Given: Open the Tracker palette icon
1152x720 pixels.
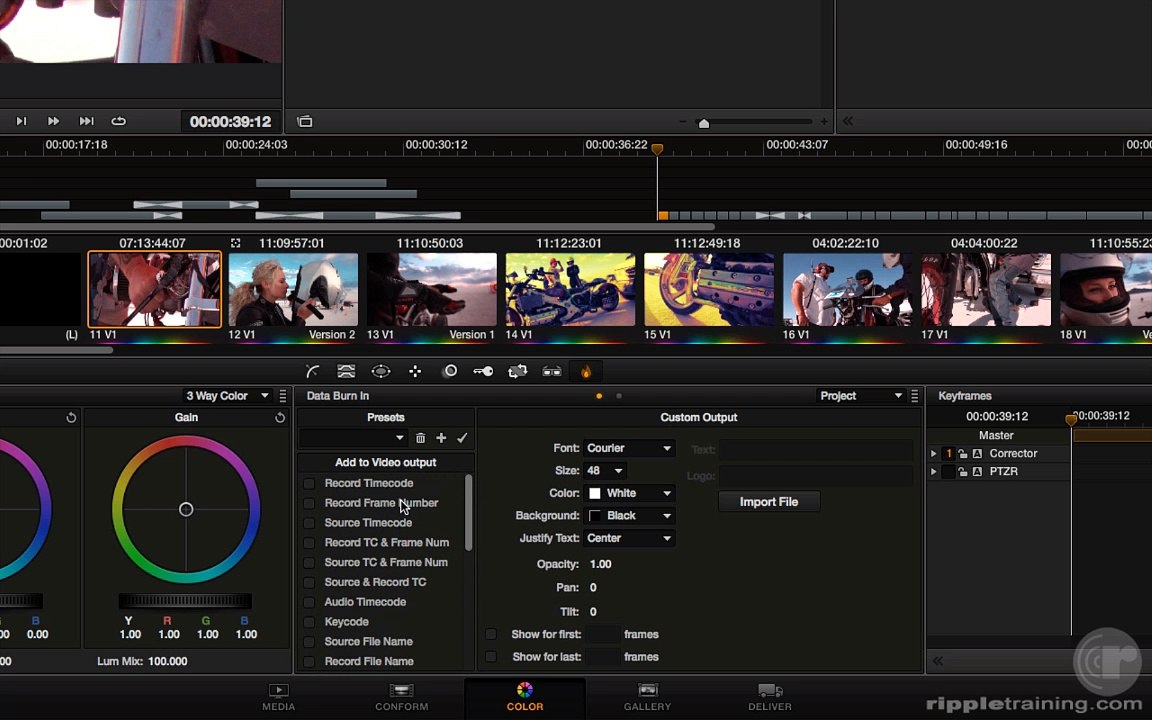Looking at the screenshot, I should [x=415, y=371].
